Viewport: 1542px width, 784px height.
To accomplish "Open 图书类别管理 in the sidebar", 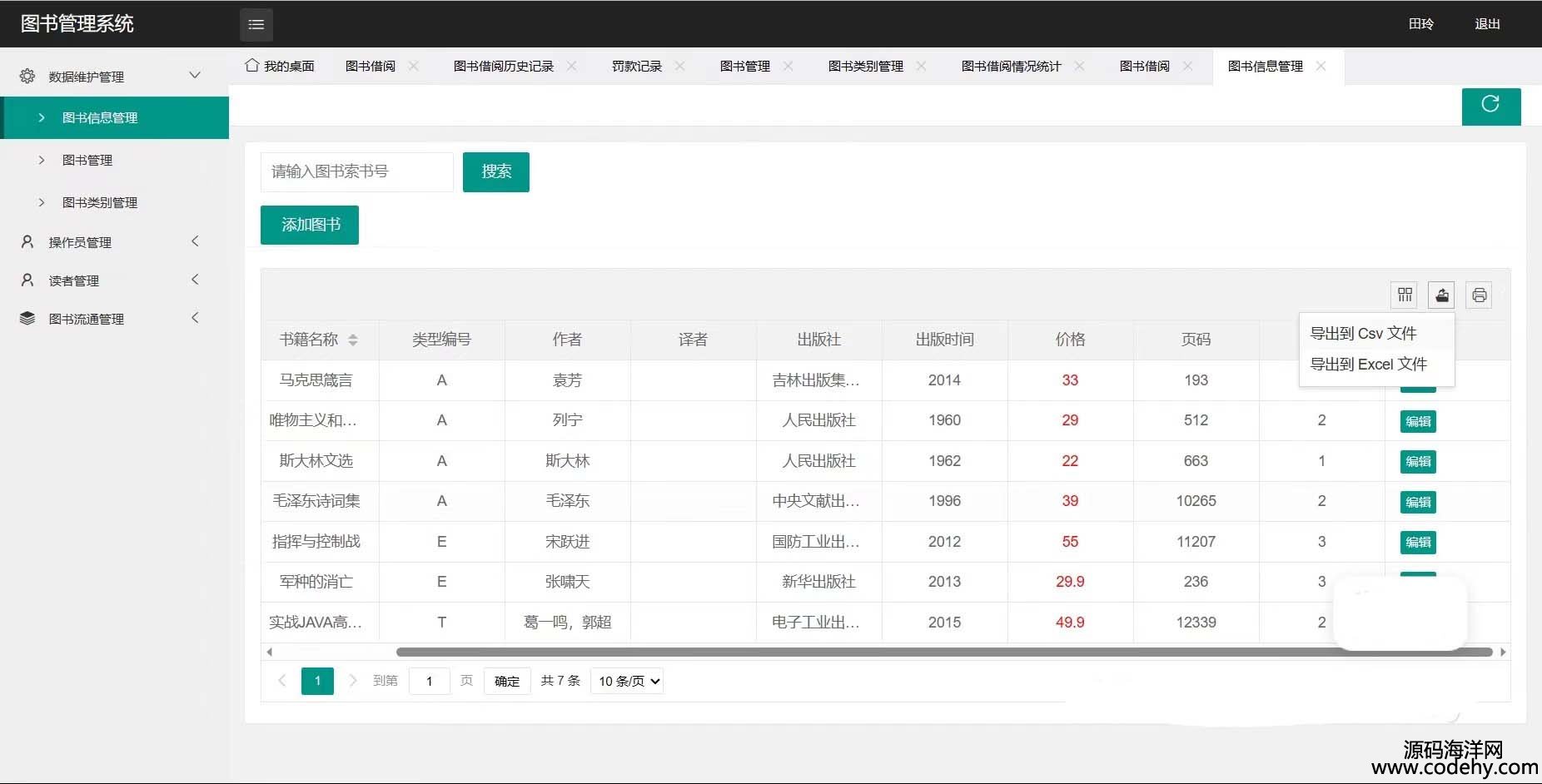I will tap(100, 202).
